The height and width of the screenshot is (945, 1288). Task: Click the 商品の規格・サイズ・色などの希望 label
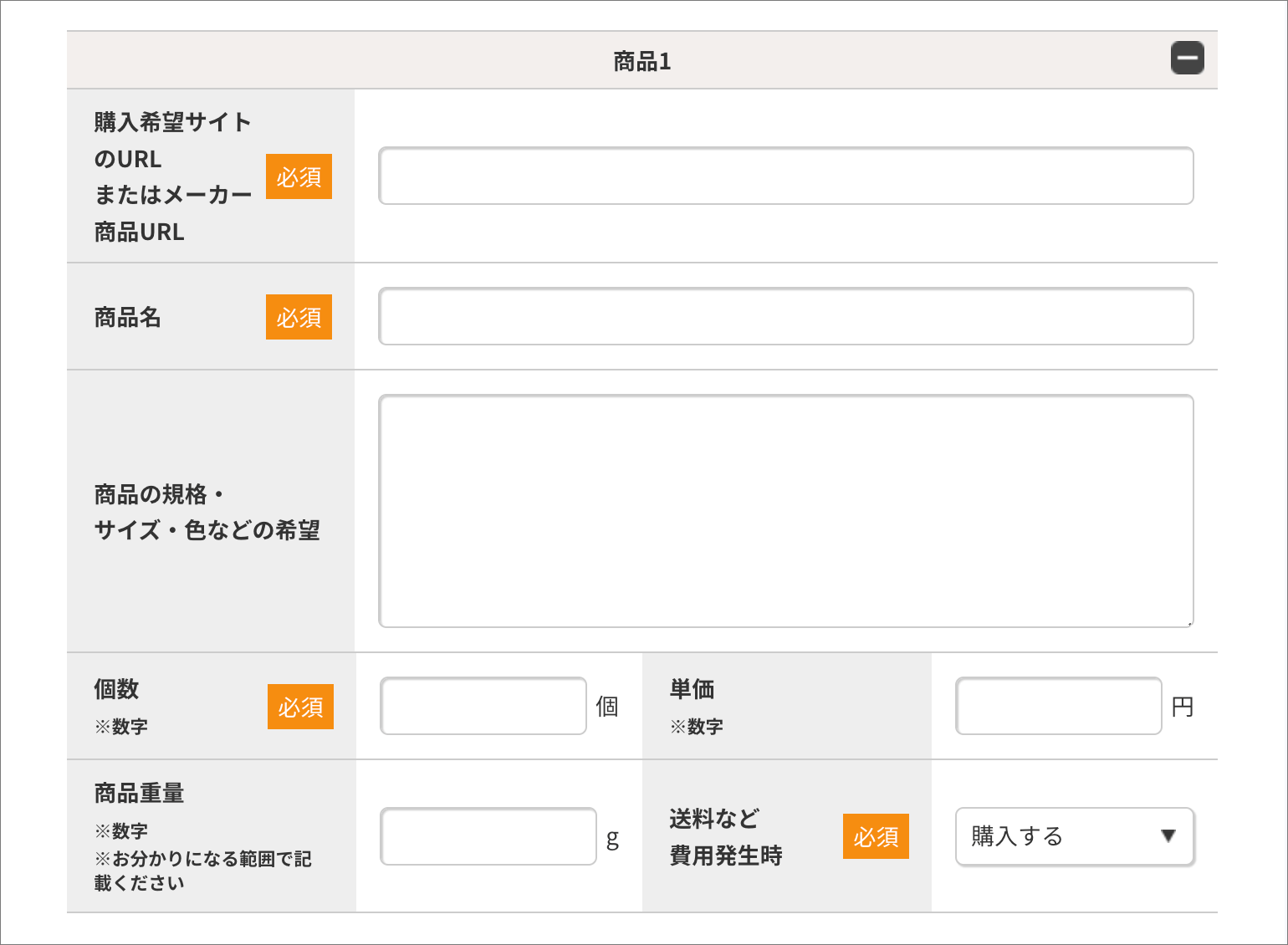pyautogui.click(x=207, y=512)
